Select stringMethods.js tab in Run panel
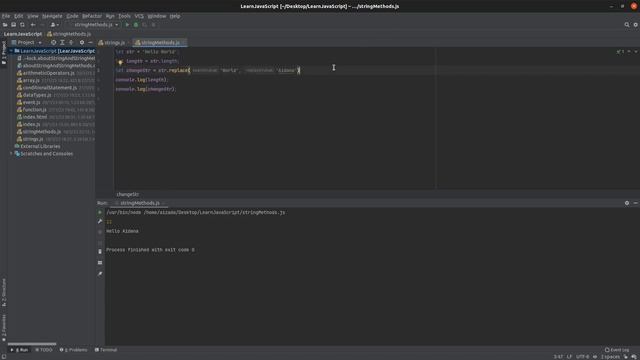Image resolution: width=640 pixels, height=360 pixels. [140, 203]
